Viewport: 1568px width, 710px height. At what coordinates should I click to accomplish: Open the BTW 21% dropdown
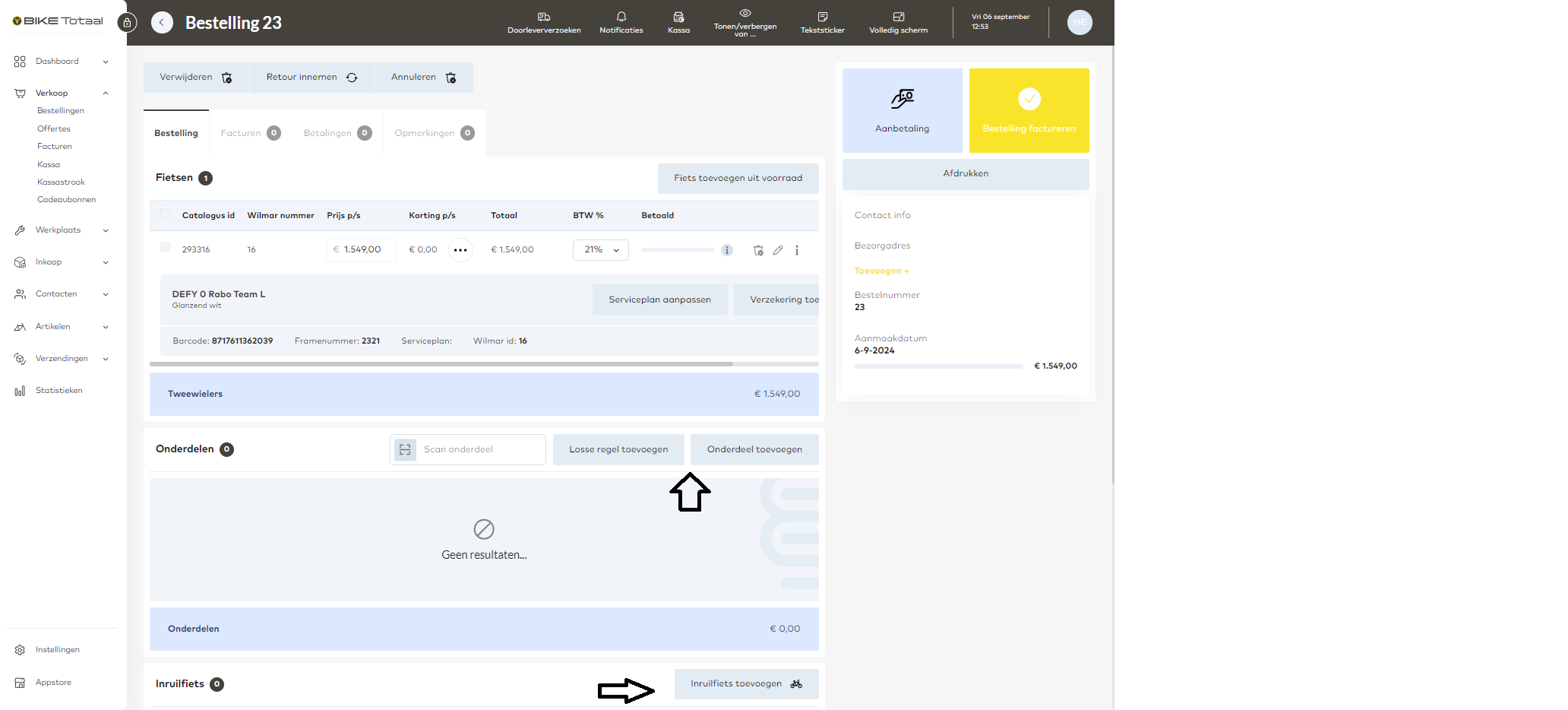[600, 250]
